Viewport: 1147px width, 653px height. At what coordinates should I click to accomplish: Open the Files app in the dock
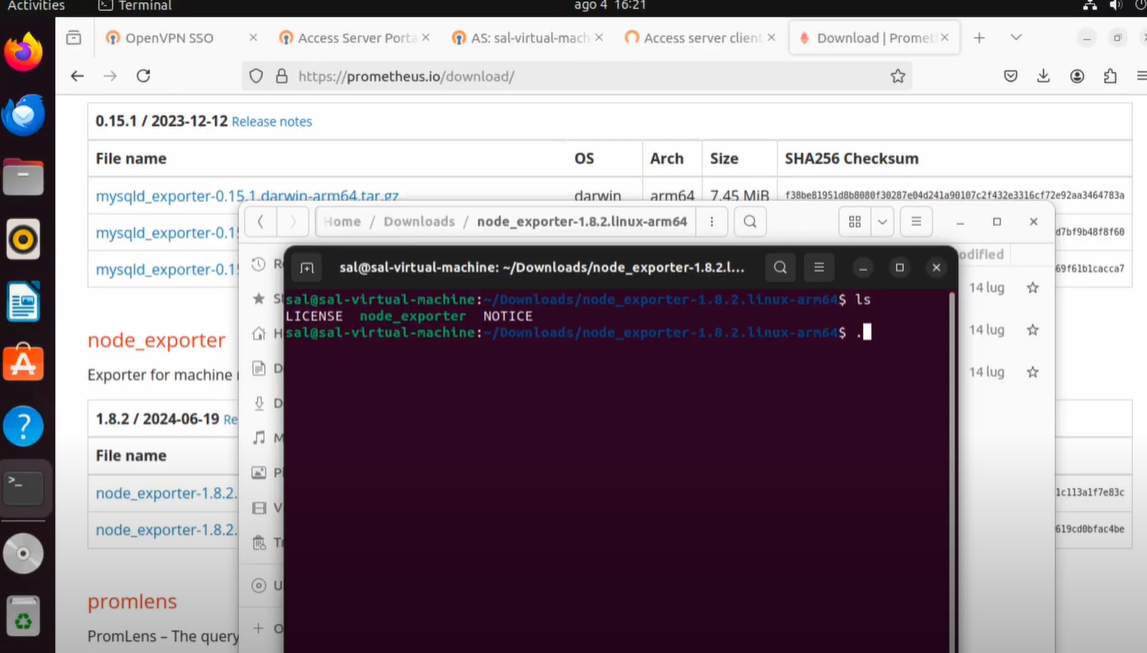pos(23,177)
